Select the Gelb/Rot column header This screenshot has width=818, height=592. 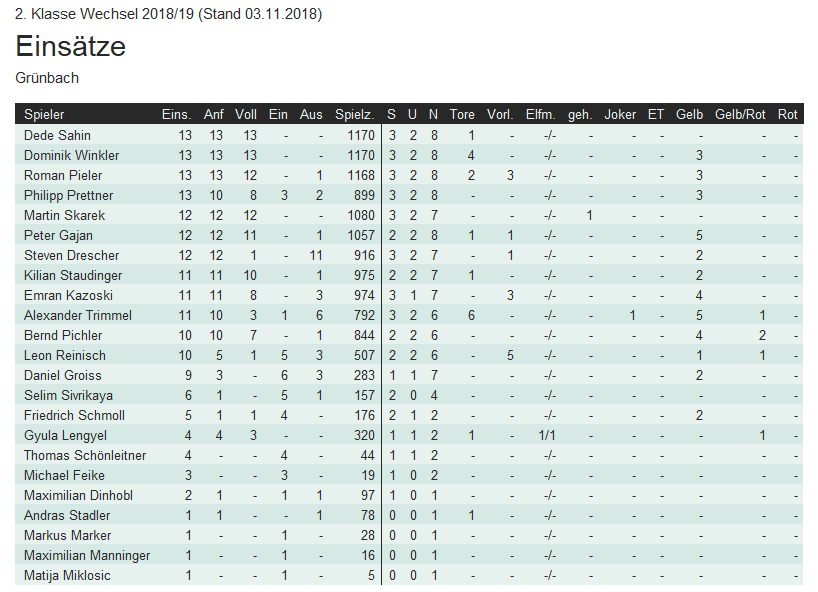coord(741,114)
